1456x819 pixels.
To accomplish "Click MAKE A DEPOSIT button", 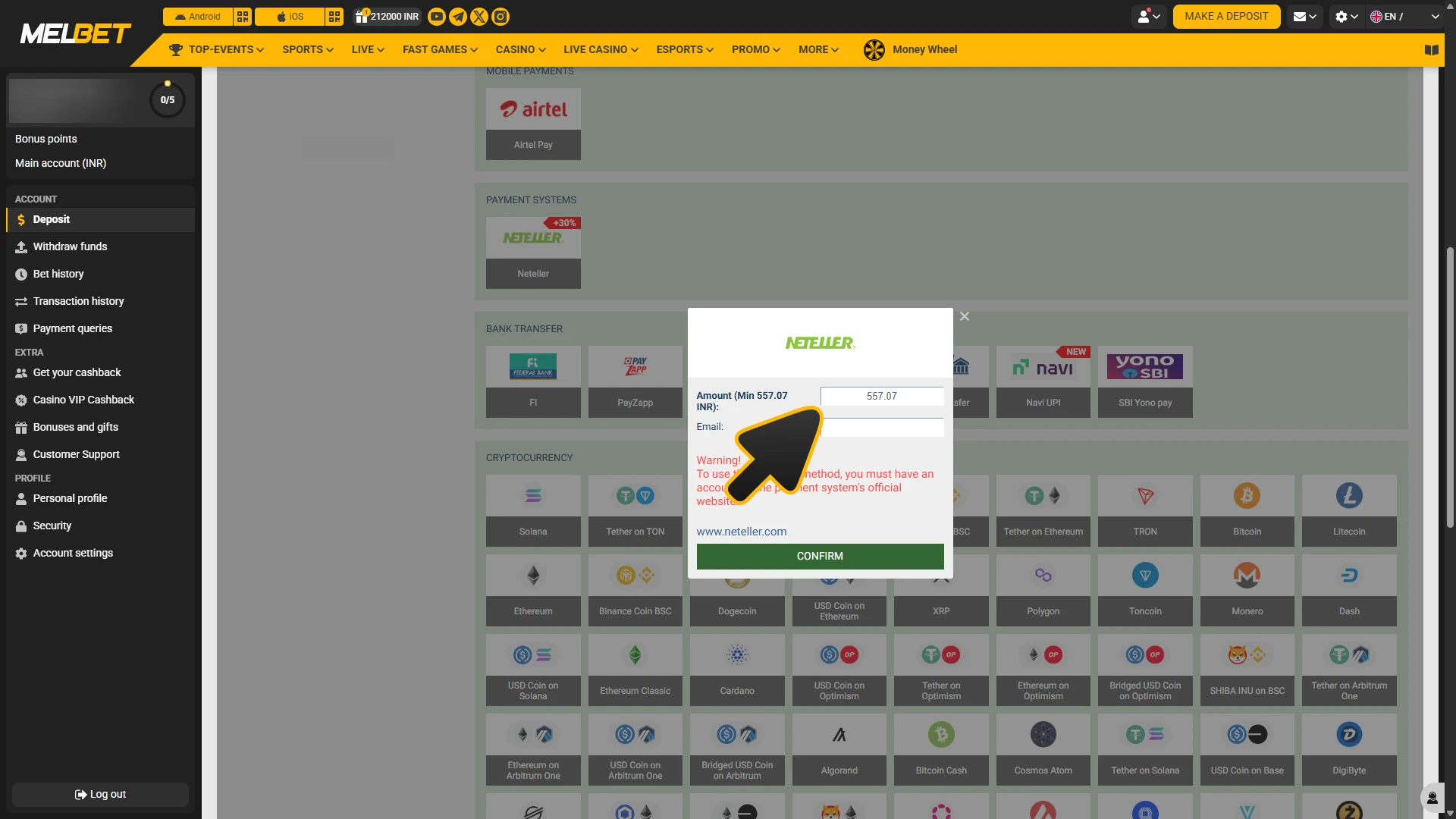I will coord(1226,17).
